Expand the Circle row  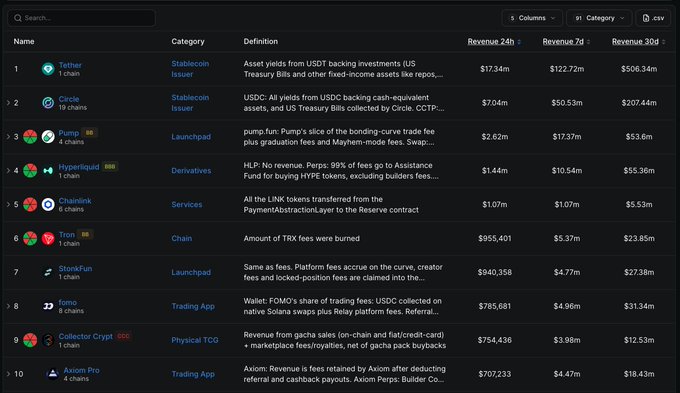click(x=8, y=103)
